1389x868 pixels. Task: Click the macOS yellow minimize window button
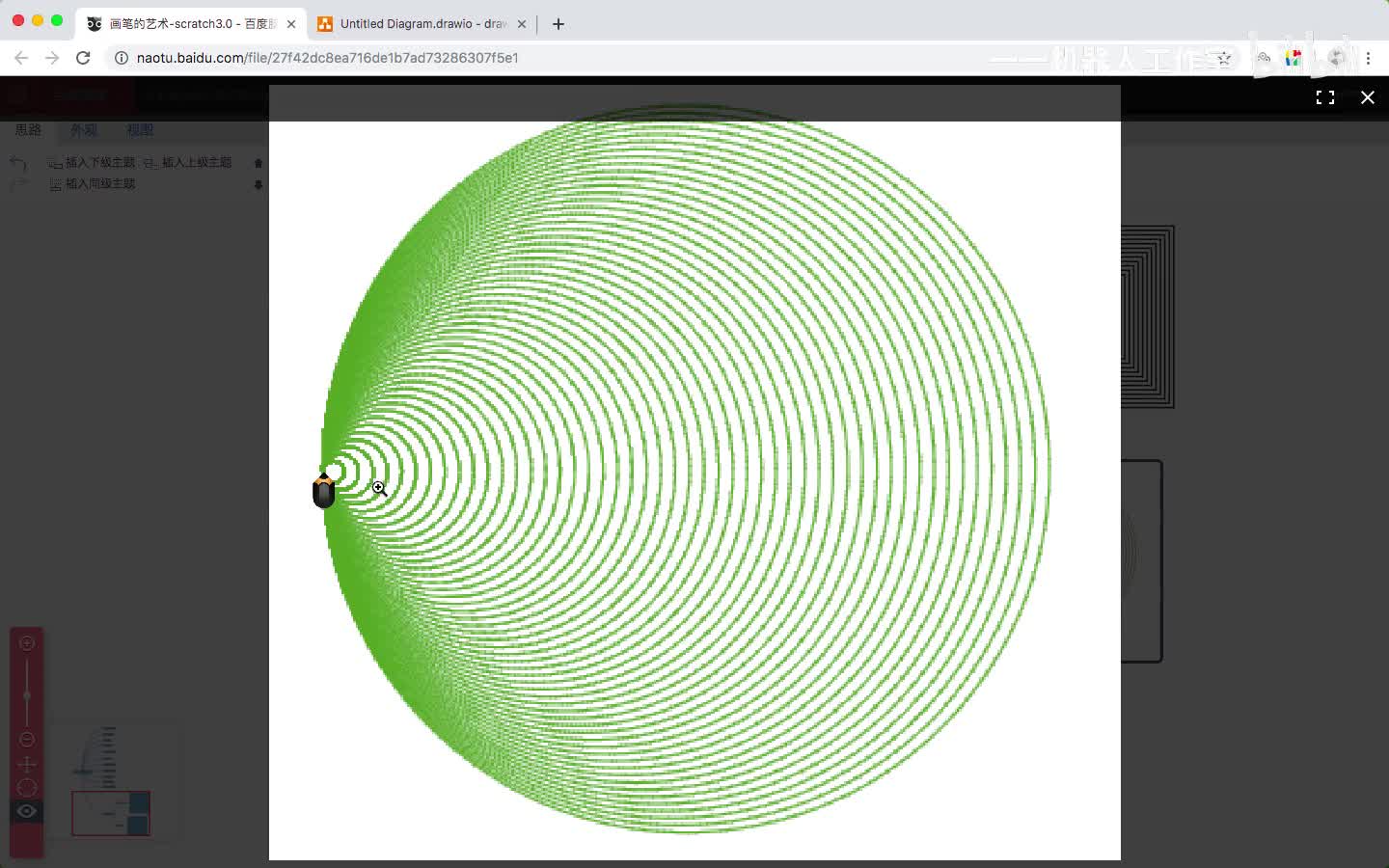[38, 20]
